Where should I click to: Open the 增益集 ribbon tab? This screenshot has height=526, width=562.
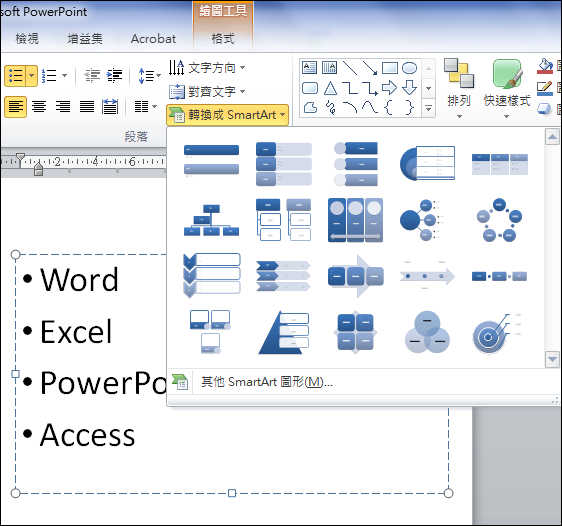85,38
